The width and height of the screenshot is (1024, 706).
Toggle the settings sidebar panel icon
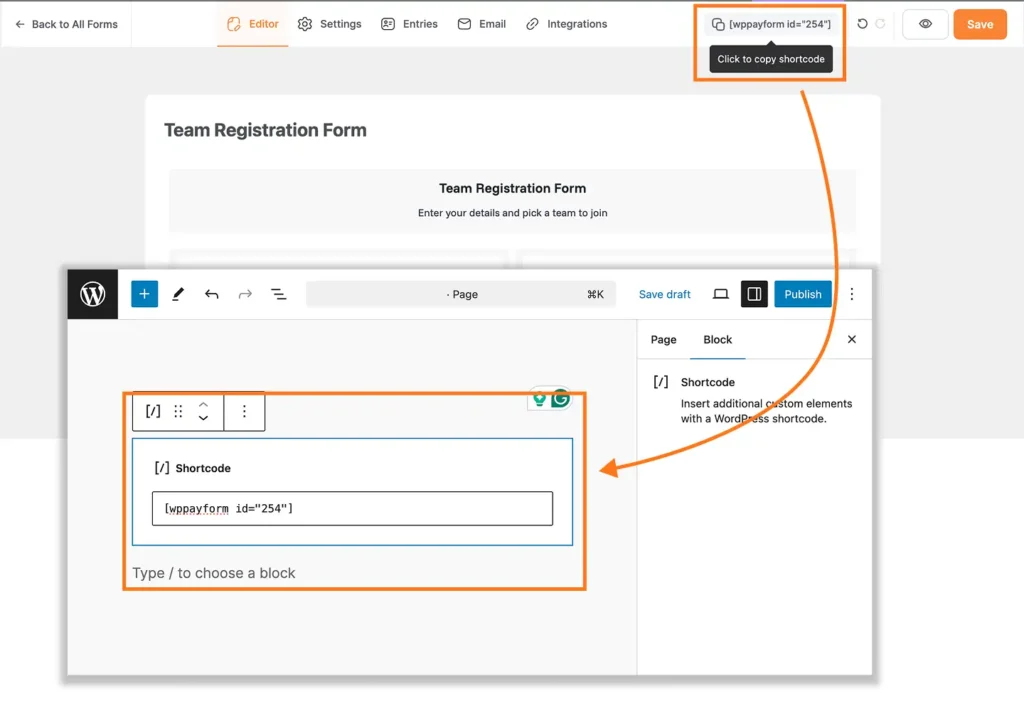[x=754, y=294]
